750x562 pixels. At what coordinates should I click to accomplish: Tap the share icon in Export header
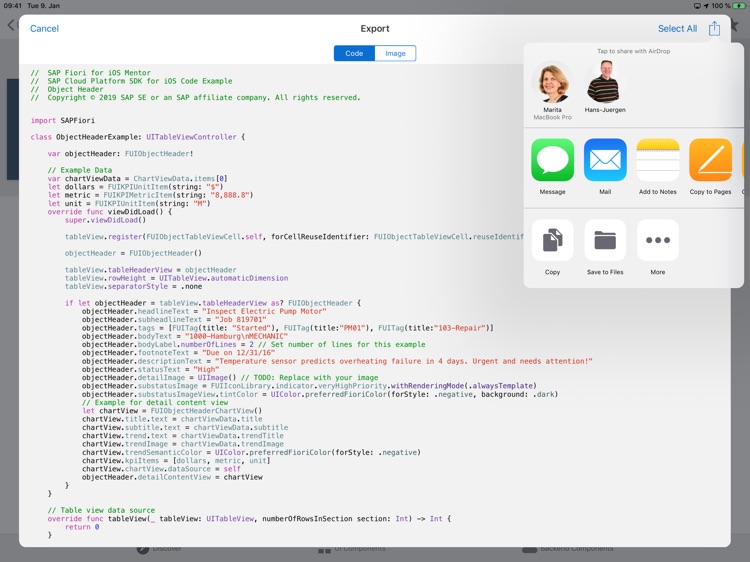714,28
